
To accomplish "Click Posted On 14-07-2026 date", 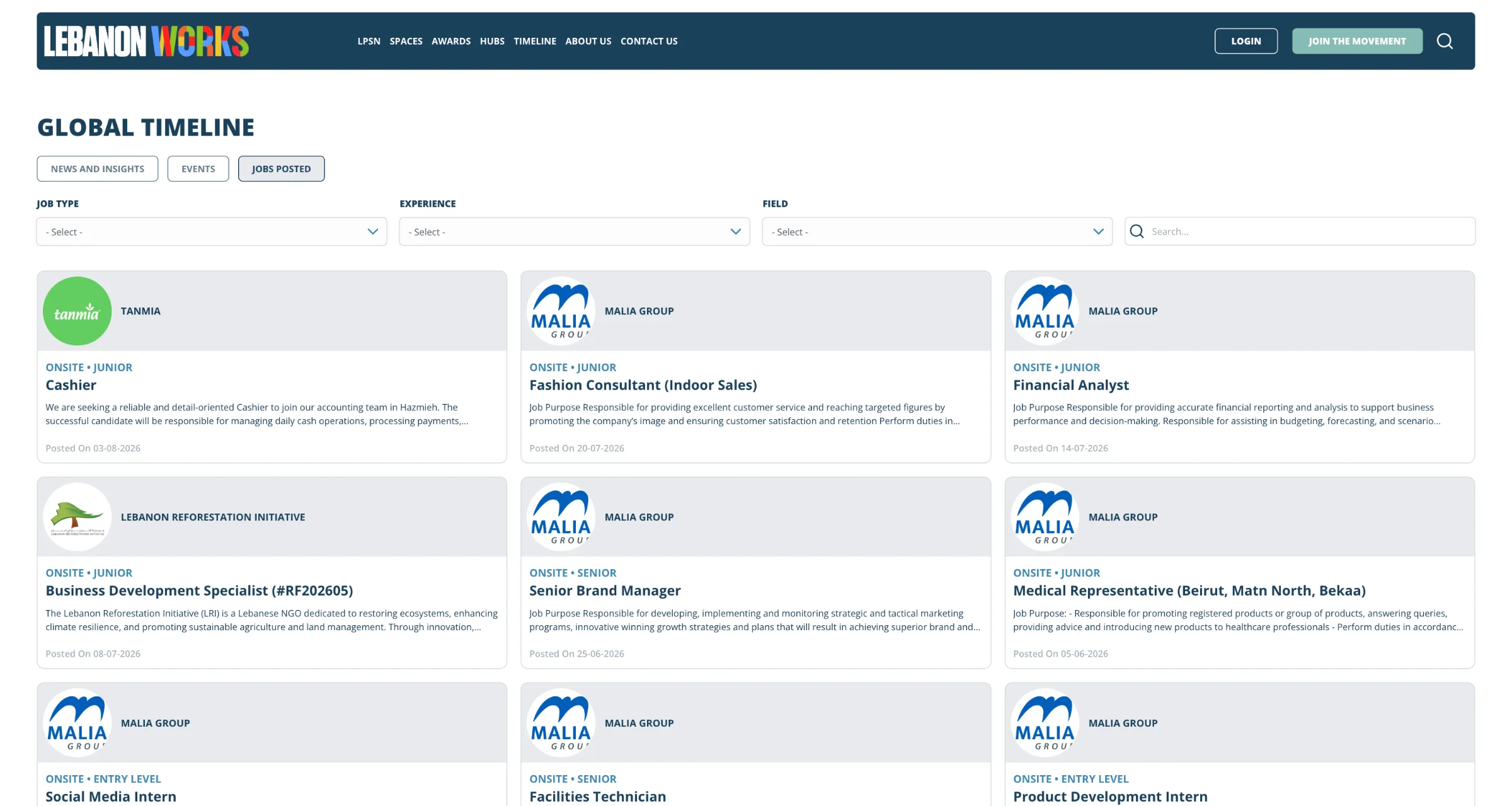I will (1060, 448).
